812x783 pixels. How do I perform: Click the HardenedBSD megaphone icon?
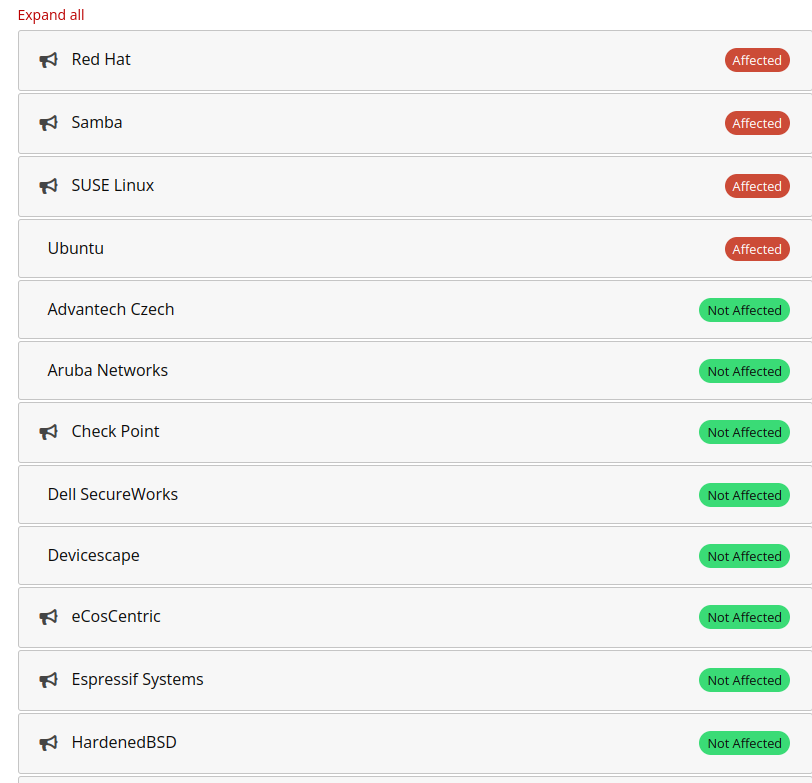[x=48, y=743]
